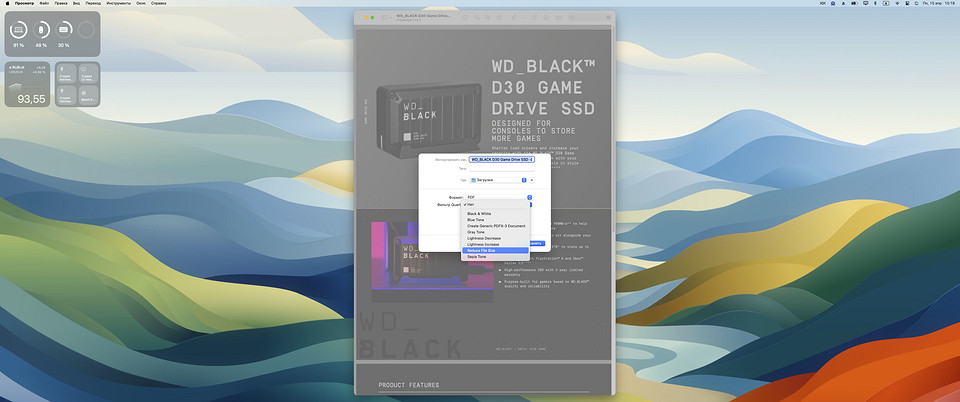Choose the Lightness Increase filter
This screenshot has width=960, height=402.
click(x=495, y=244)
